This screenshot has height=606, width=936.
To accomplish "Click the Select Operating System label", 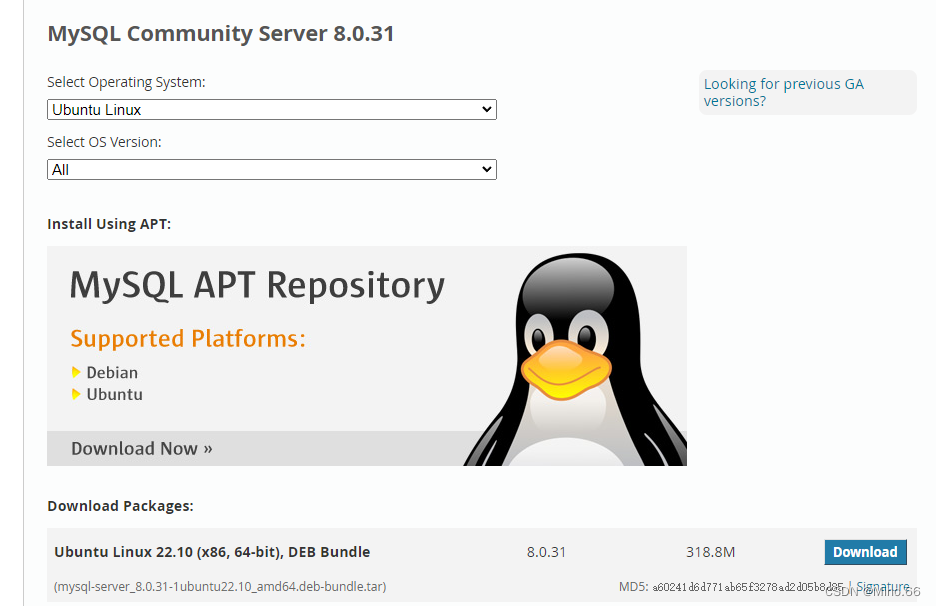I will tap(126, 82).
